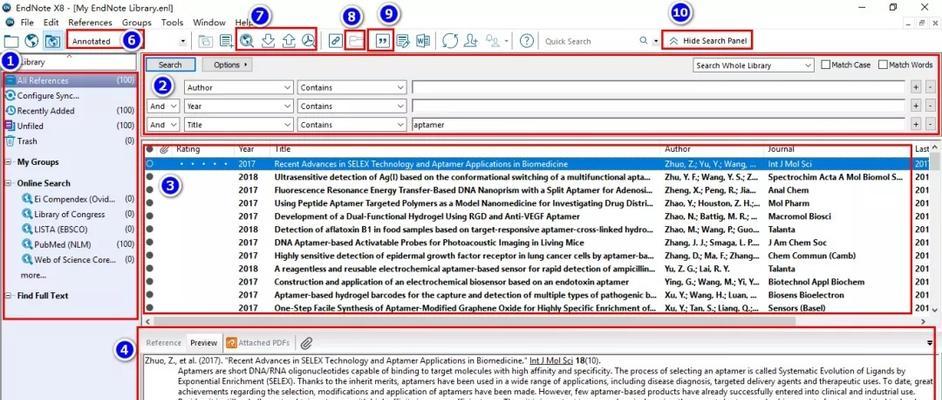Click the Return to Word Processor icon
The width and height of the screenshot is (942, 400).
(x=423, y=41)
